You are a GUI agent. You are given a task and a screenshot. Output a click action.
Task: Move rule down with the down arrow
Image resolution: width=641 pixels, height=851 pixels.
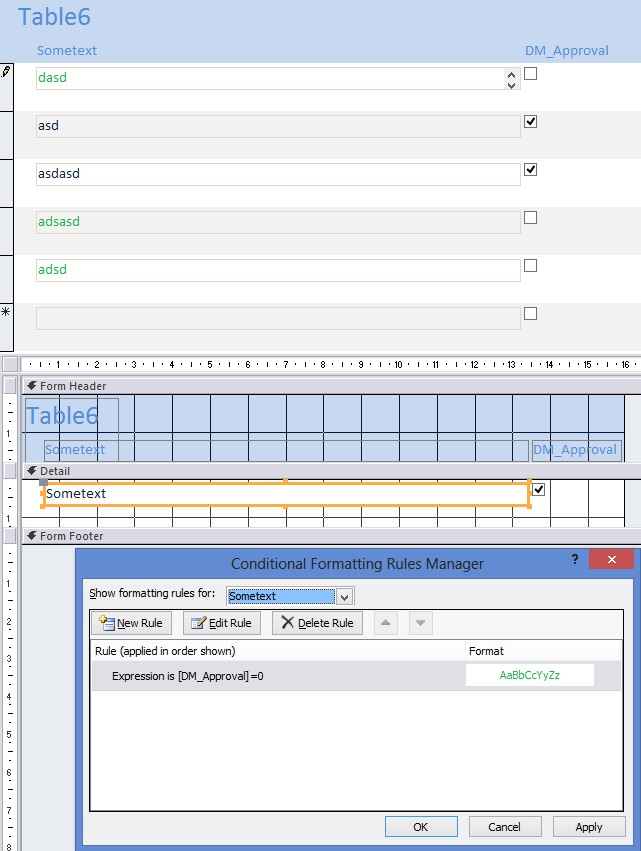pos(421,623)
